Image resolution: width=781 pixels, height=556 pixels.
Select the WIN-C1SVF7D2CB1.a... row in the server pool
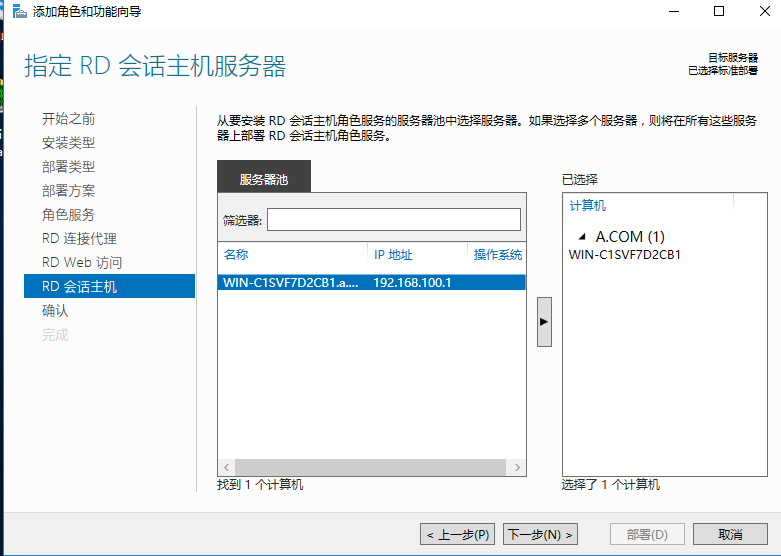click(372, 282)
